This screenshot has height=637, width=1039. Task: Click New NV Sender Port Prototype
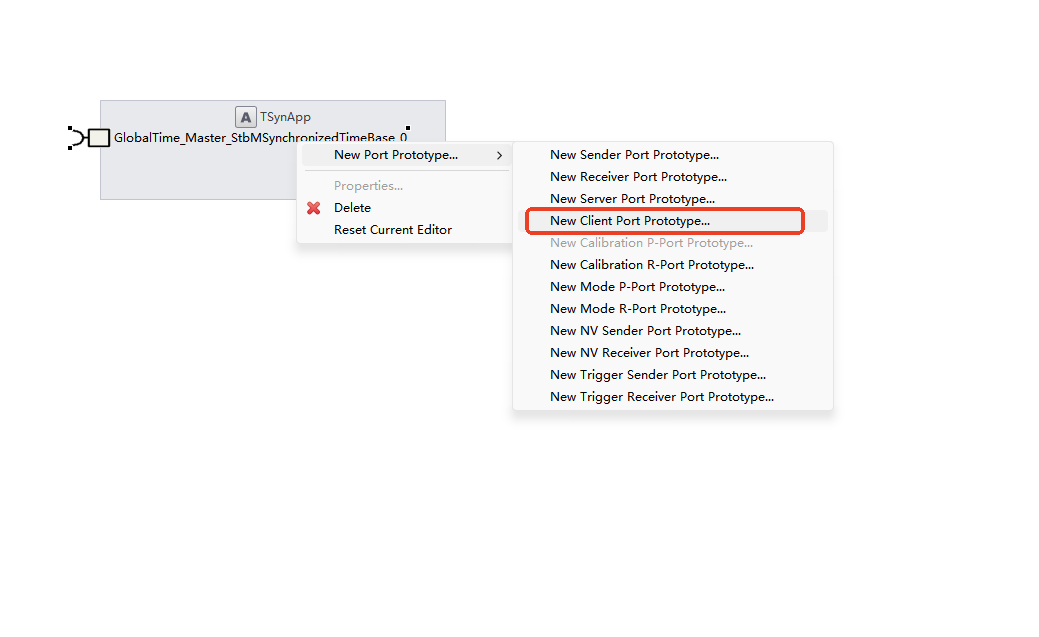pyautogui.click(x=645, y=331)
